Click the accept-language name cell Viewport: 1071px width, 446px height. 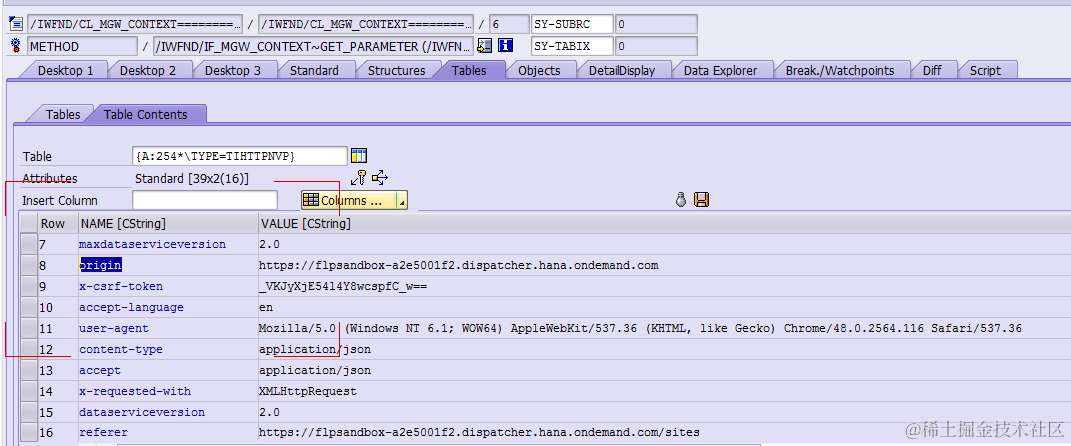point(168,307)
